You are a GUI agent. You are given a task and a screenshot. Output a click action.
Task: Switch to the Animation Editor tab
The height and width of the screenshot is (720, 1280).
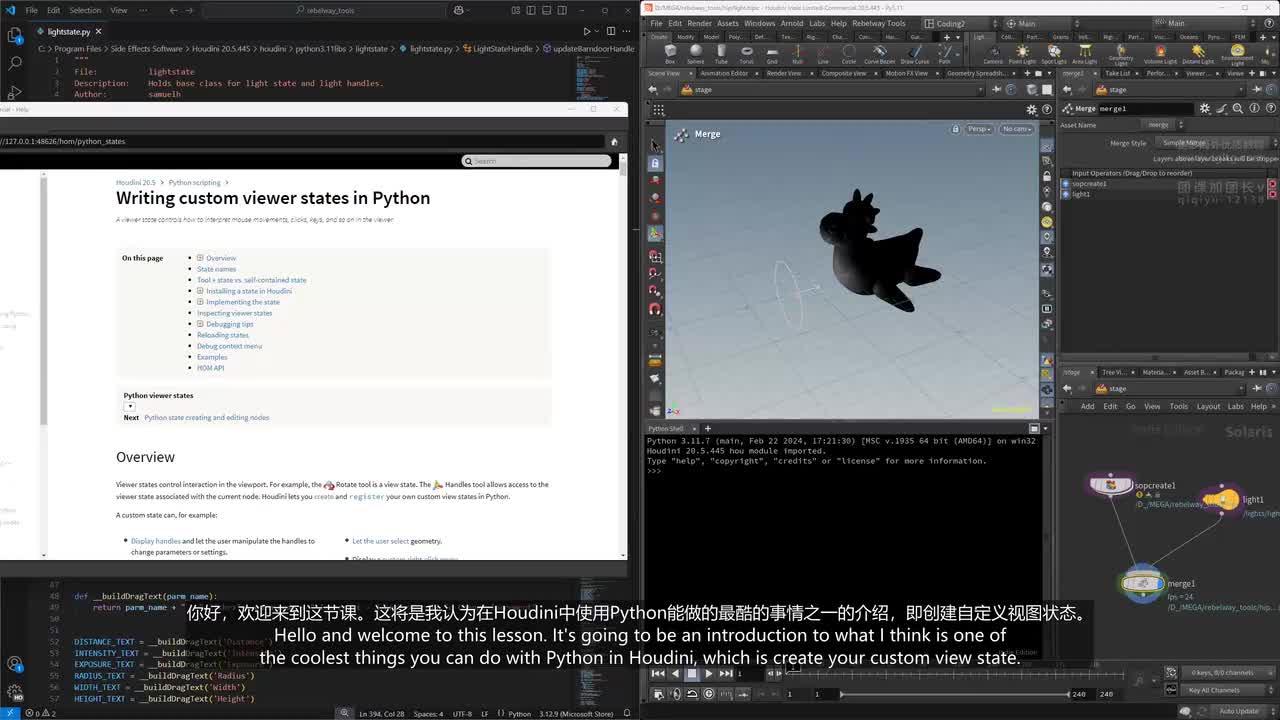coord(723,73)
